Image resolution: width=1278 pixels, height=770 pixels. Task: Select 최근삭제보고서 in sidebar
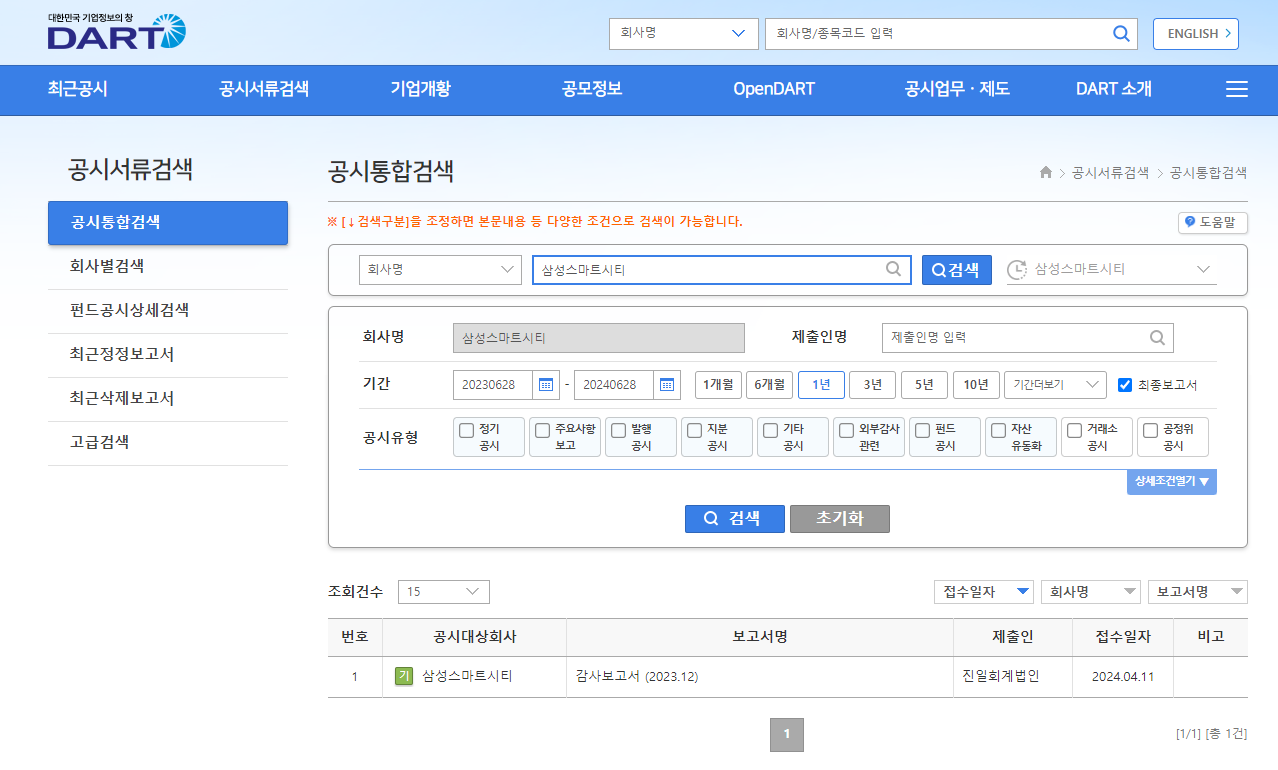pos(168,399)
